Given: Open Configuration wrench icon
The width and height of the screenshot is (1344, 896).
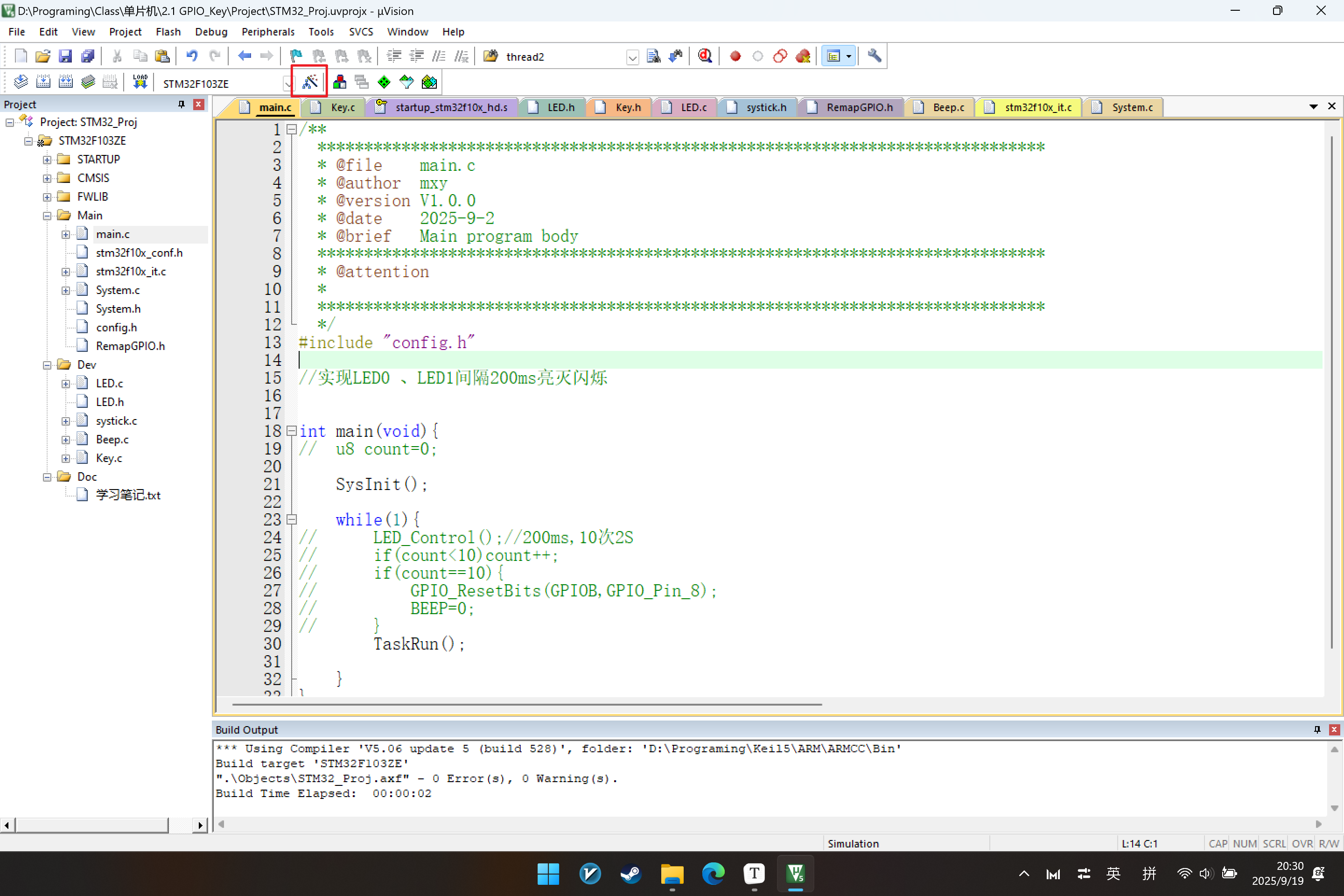Looking at the screenshot, I should [x=874, y=56].
